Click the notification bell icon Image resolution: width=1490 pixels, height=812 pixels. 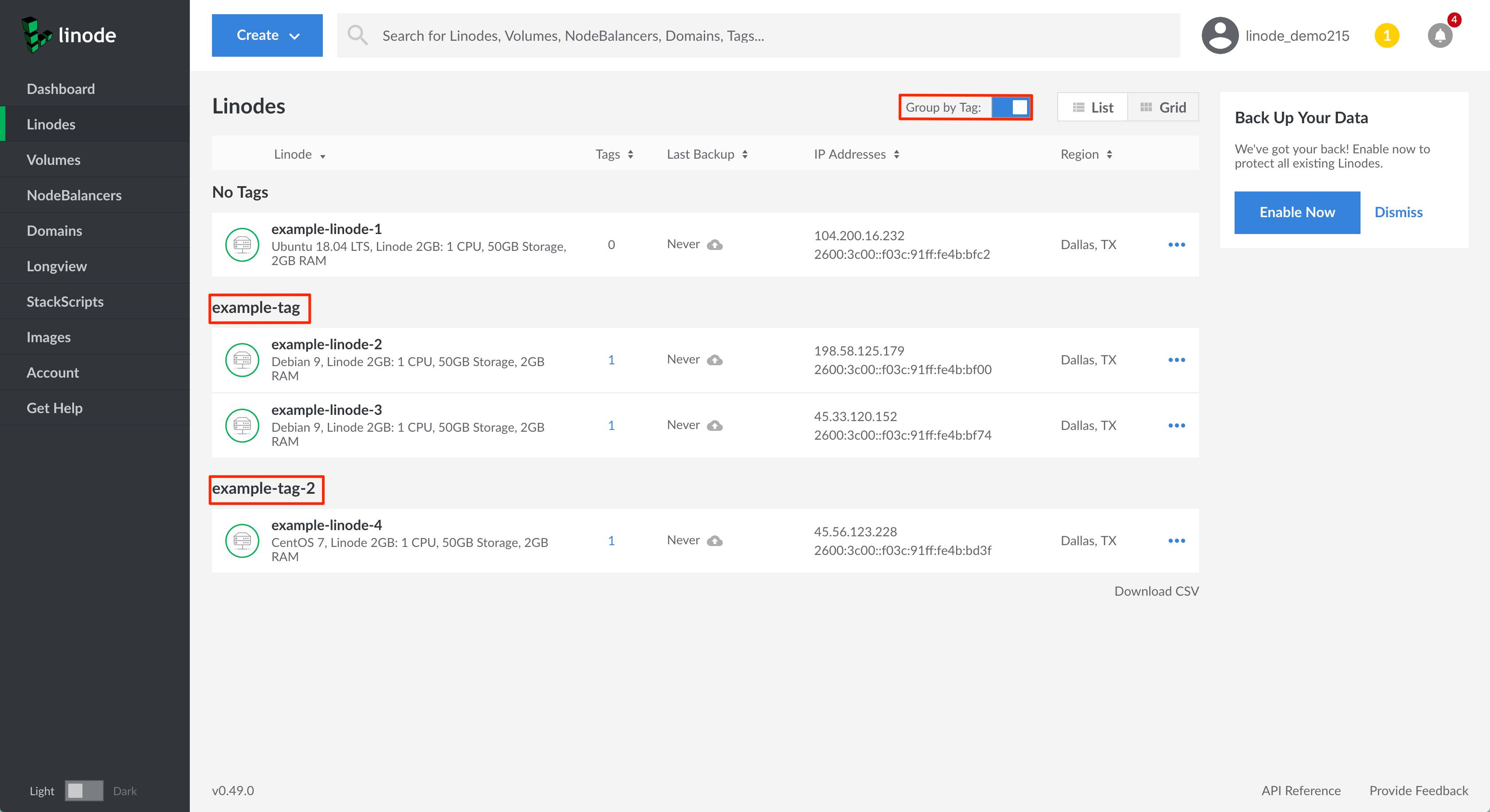click(x=1440, y=36)
